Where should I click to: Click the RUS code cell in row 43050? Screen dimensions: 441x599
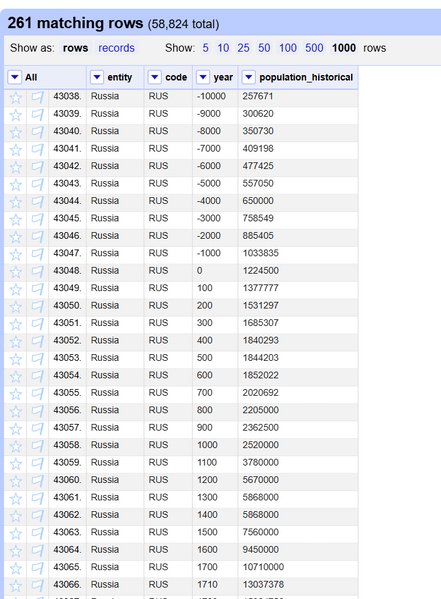[158, 306]
